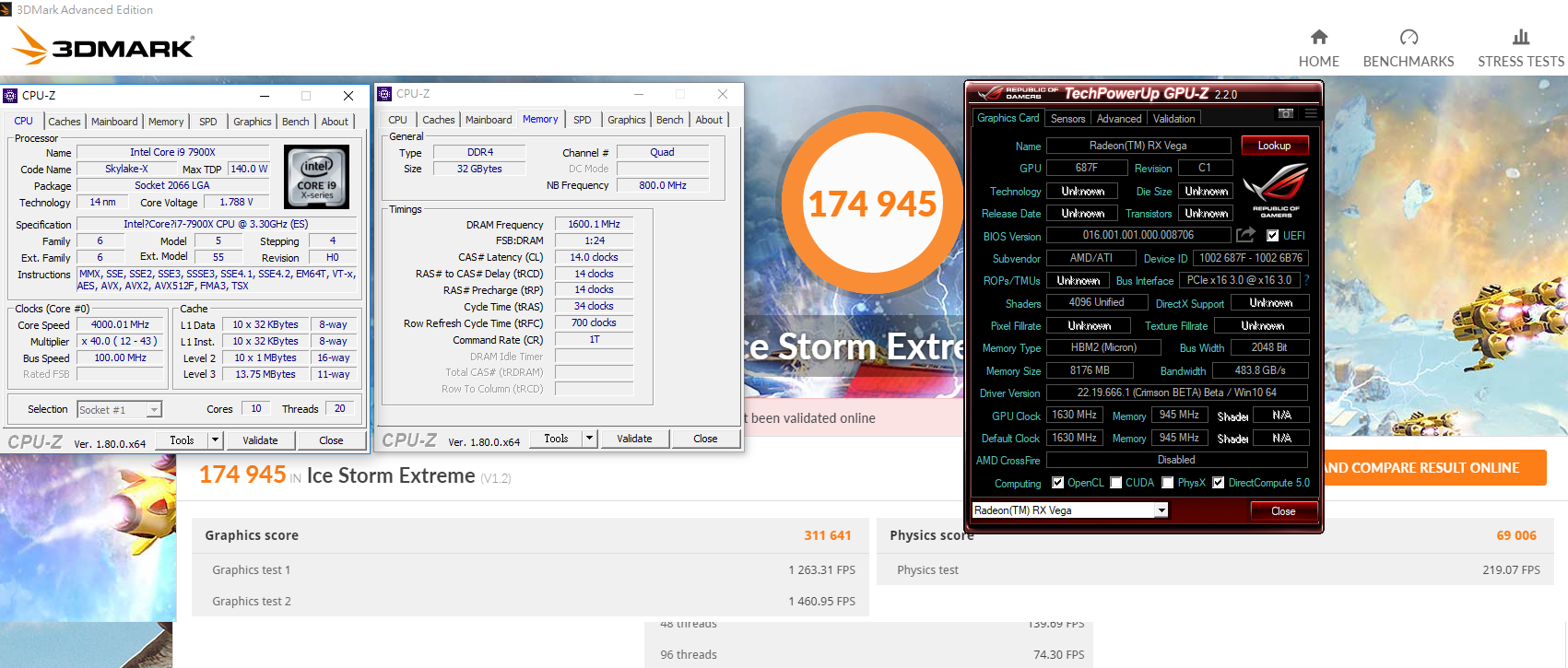This screenshot has width=1568, height=668.
Task: Click the BIOS Version field value
Action: [x=1138, y=235]
